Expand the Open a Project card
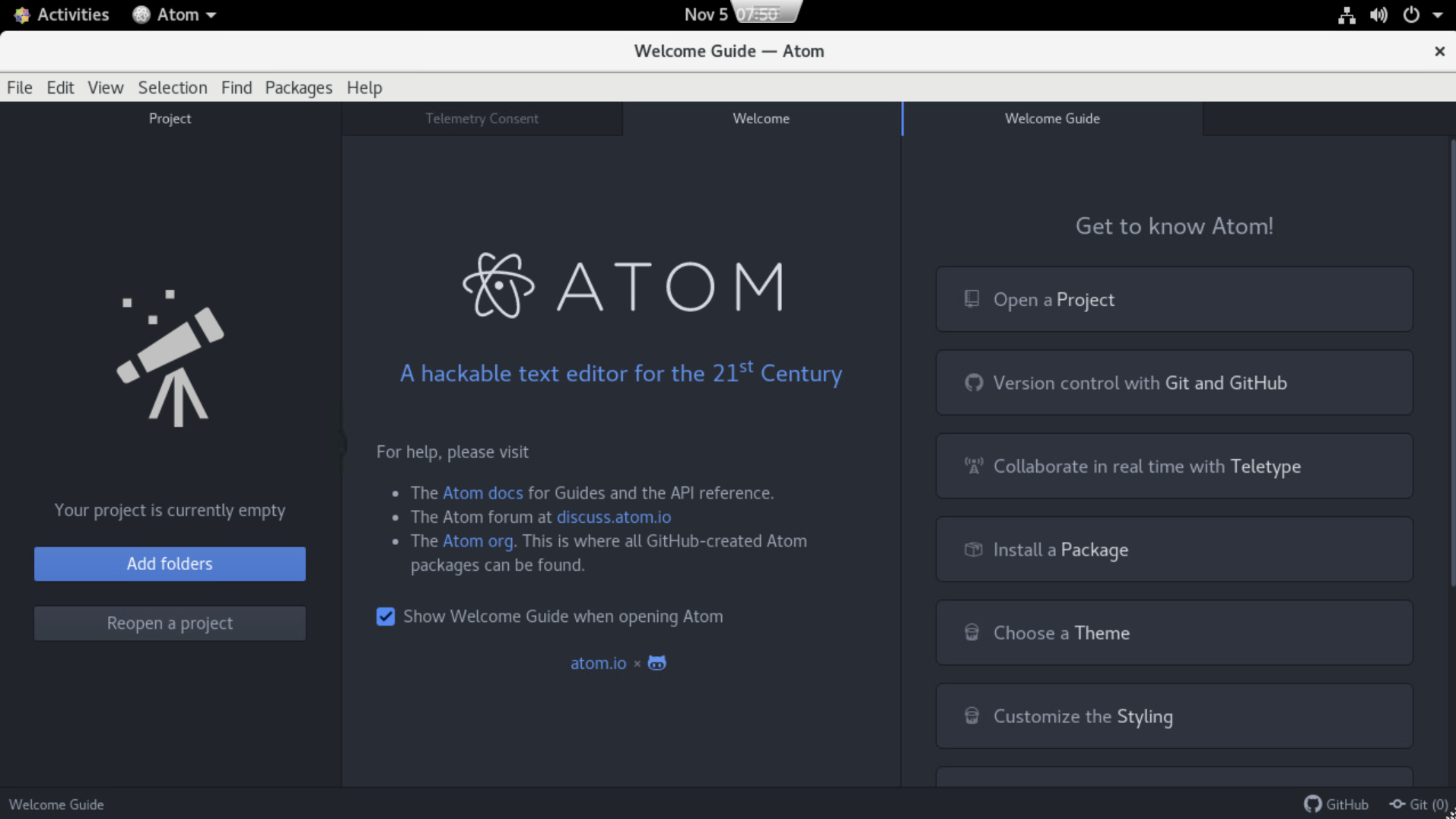Screen dimensions: 1456x819 pyautogui.click(x=1174, y=299)
